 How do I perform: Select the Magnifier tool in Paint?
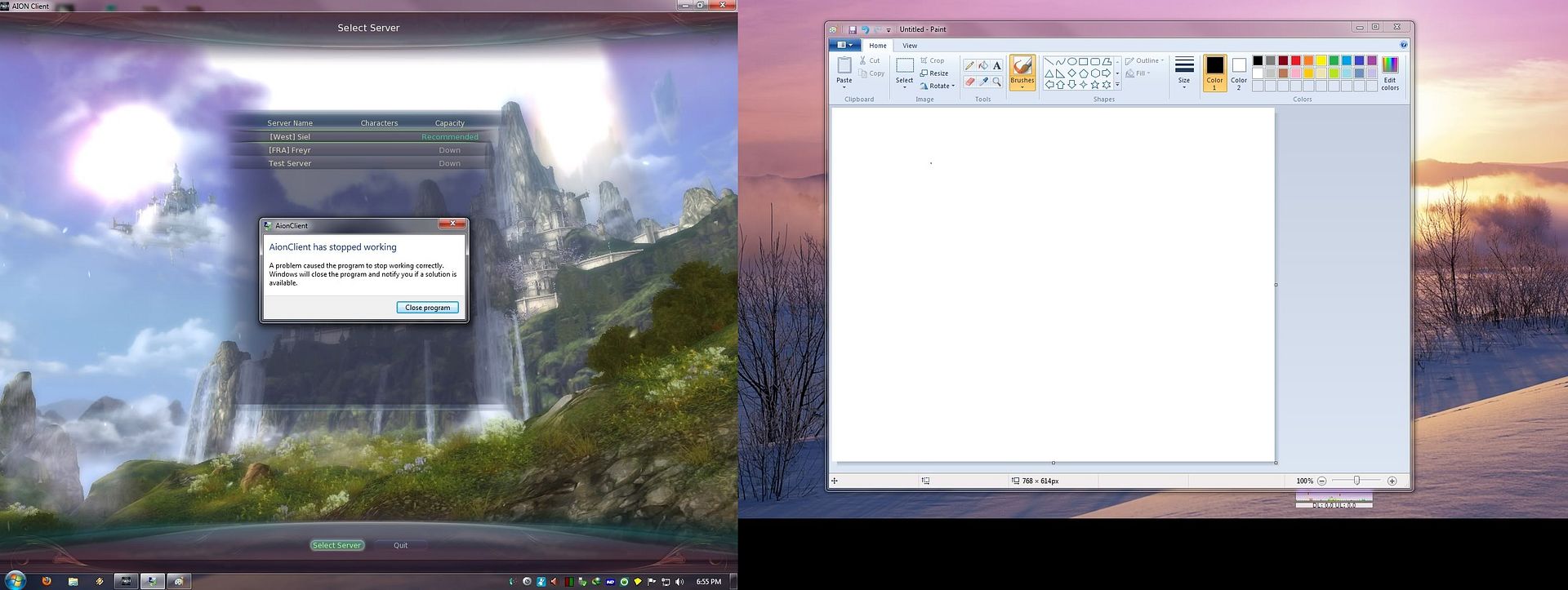pyautogui.click(x=997, y=82)
